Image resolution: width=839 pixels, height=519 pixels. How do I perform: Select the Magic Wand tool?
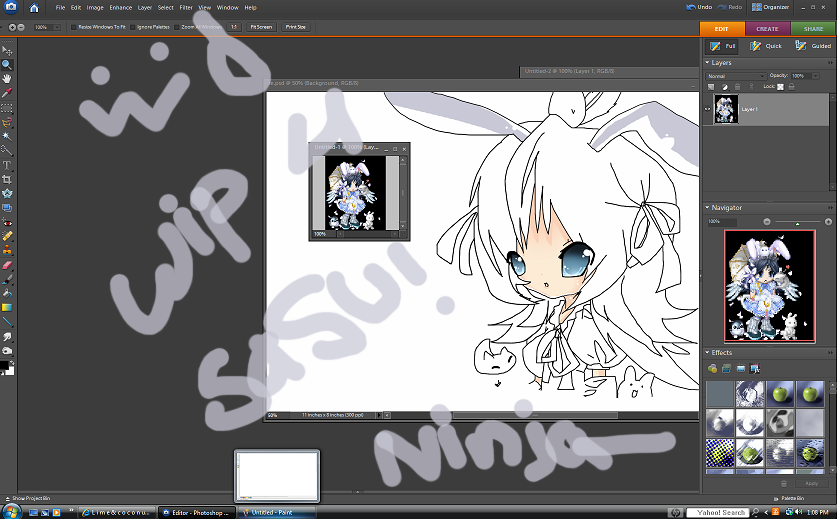point(7,136)
